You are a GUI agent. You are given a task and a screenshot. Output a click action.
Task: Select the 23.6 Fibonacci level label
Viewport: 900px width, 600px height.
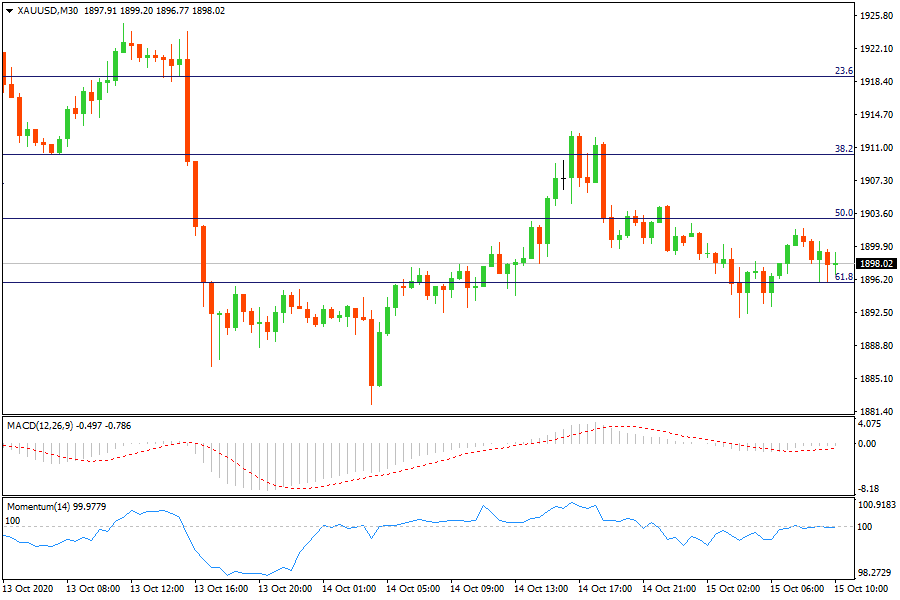(843, 71)
